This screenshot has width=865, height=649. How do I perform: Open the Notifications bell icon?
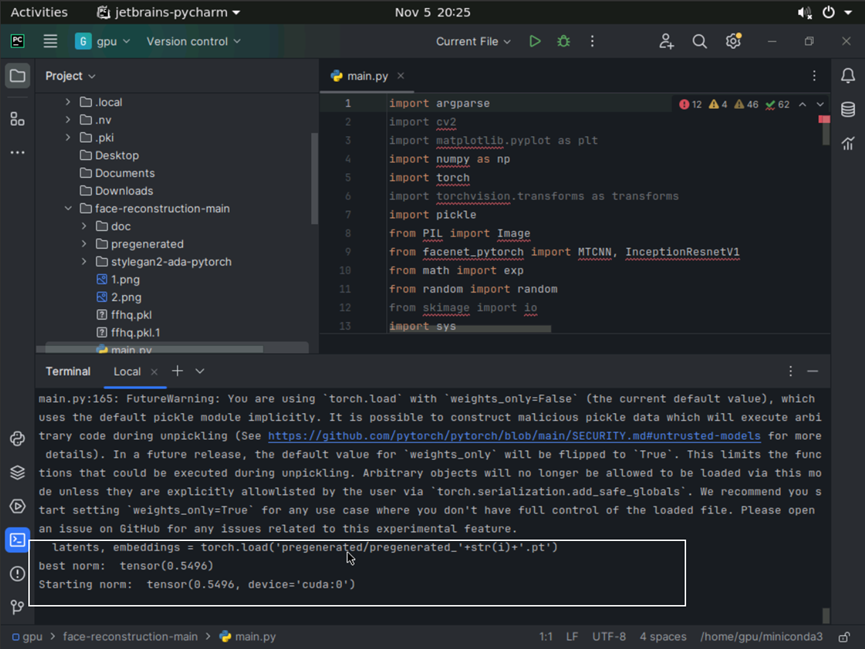847,76
